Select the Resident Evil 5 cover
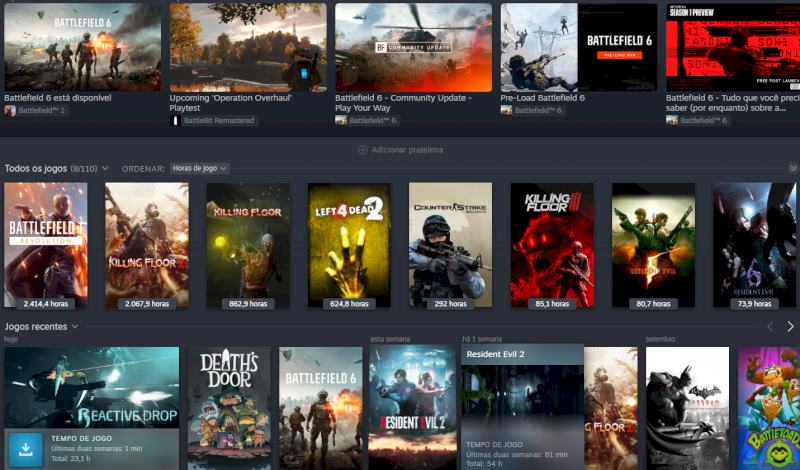800x470 pixels. point(654,245)
